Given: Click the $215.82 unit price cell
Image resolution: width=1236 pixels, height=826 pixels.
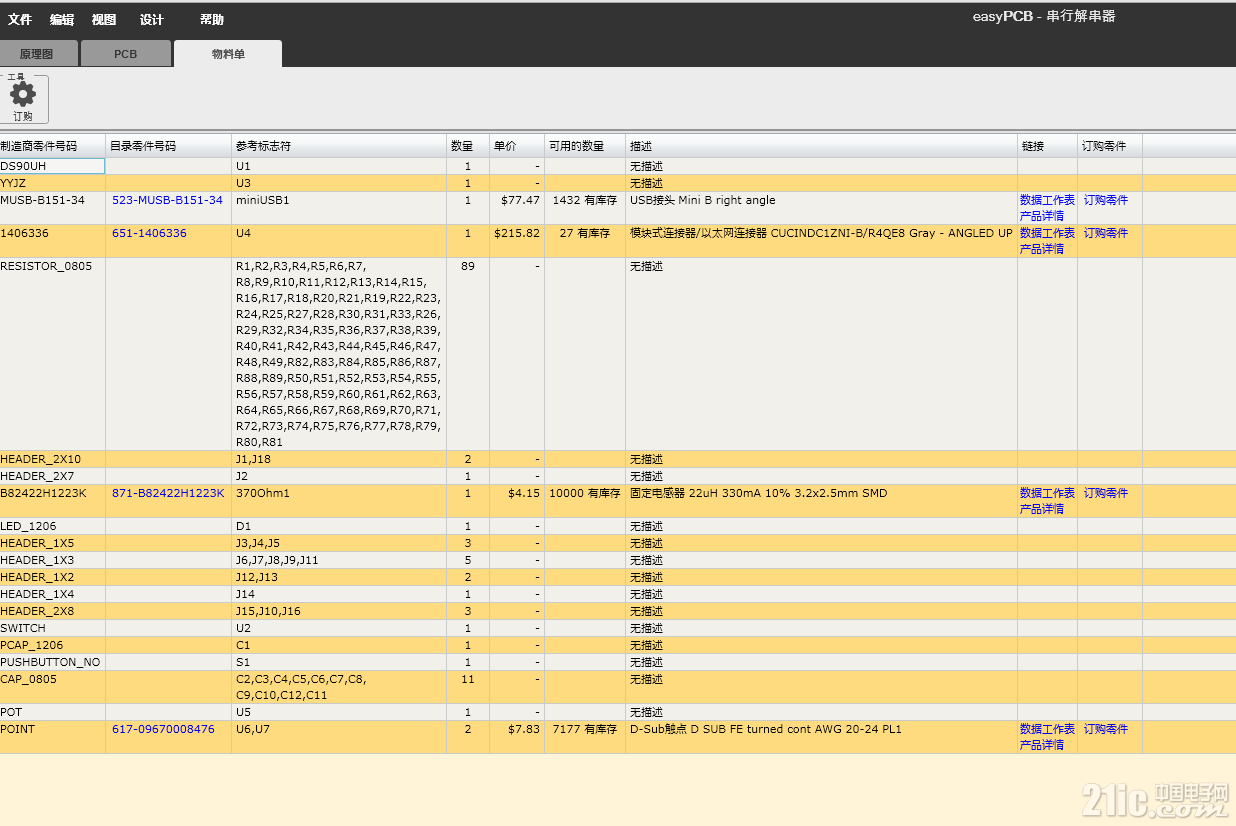Looking at the screenshot, I should pos(517,241).
